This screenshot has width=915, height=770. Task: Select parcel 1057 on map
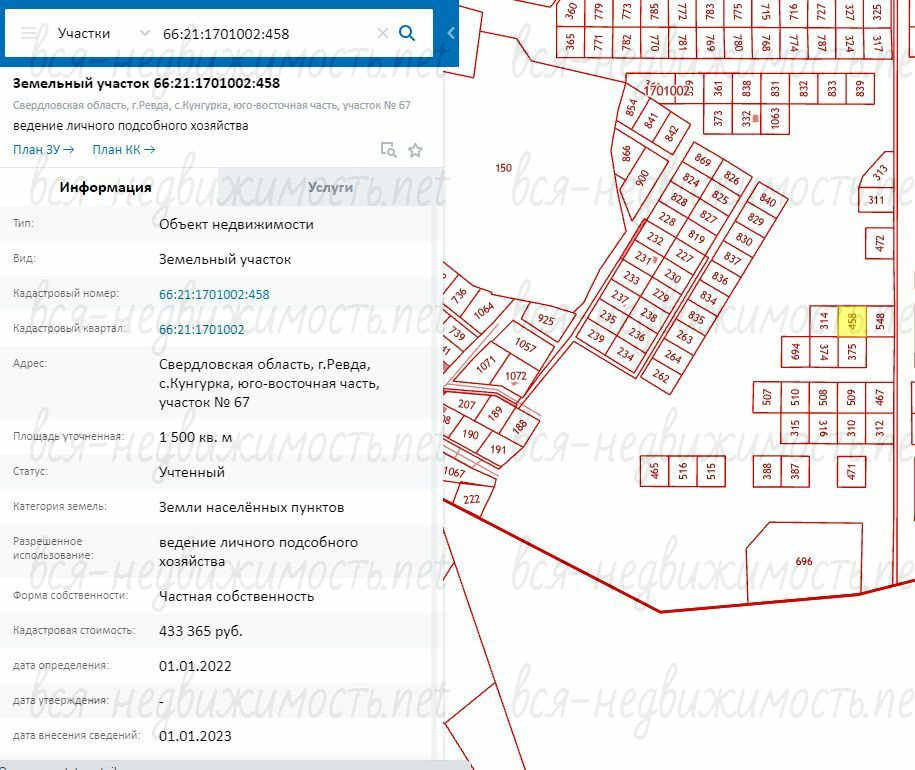tap(525, 345)
